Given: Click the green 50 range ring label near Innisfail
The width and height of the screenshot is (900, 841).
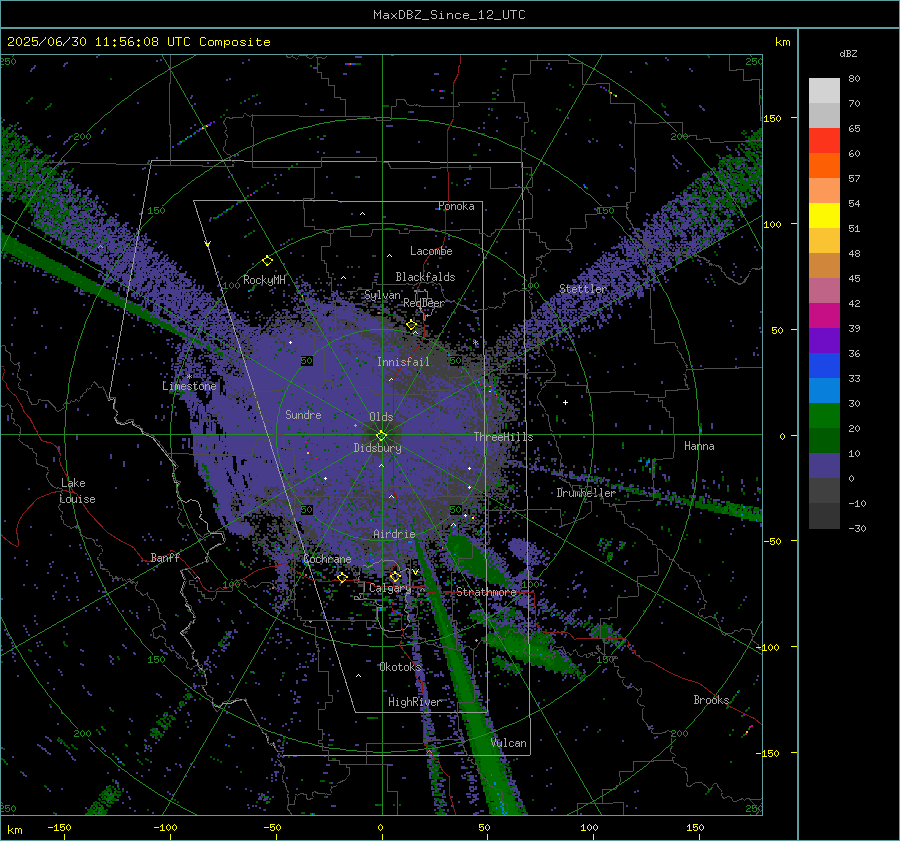Looking at the screenshot, I should 456,361.
